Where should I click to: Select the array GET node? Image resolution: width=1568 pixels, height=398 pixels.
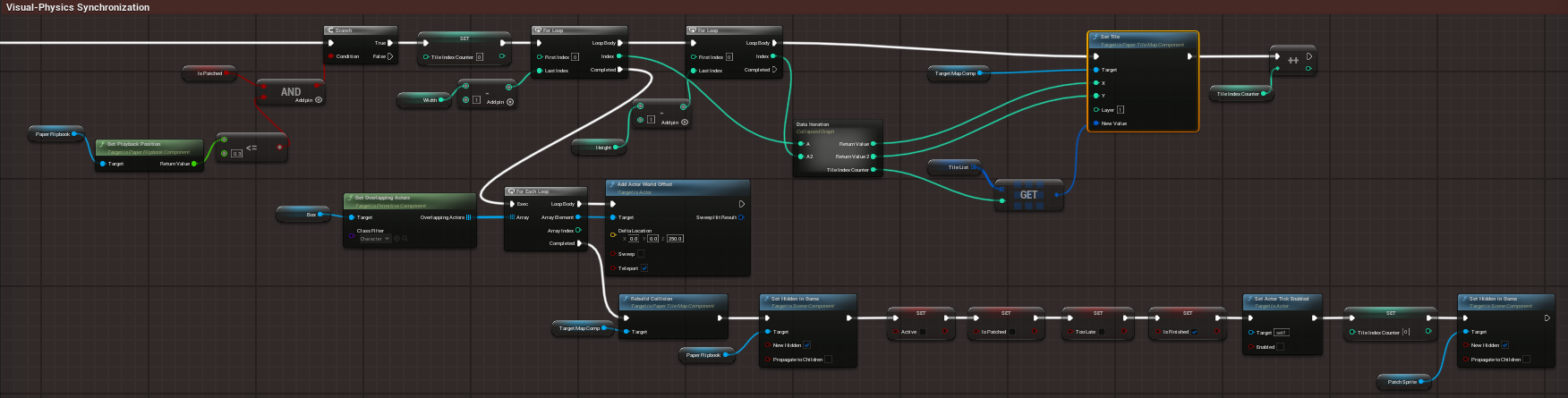1029,195
